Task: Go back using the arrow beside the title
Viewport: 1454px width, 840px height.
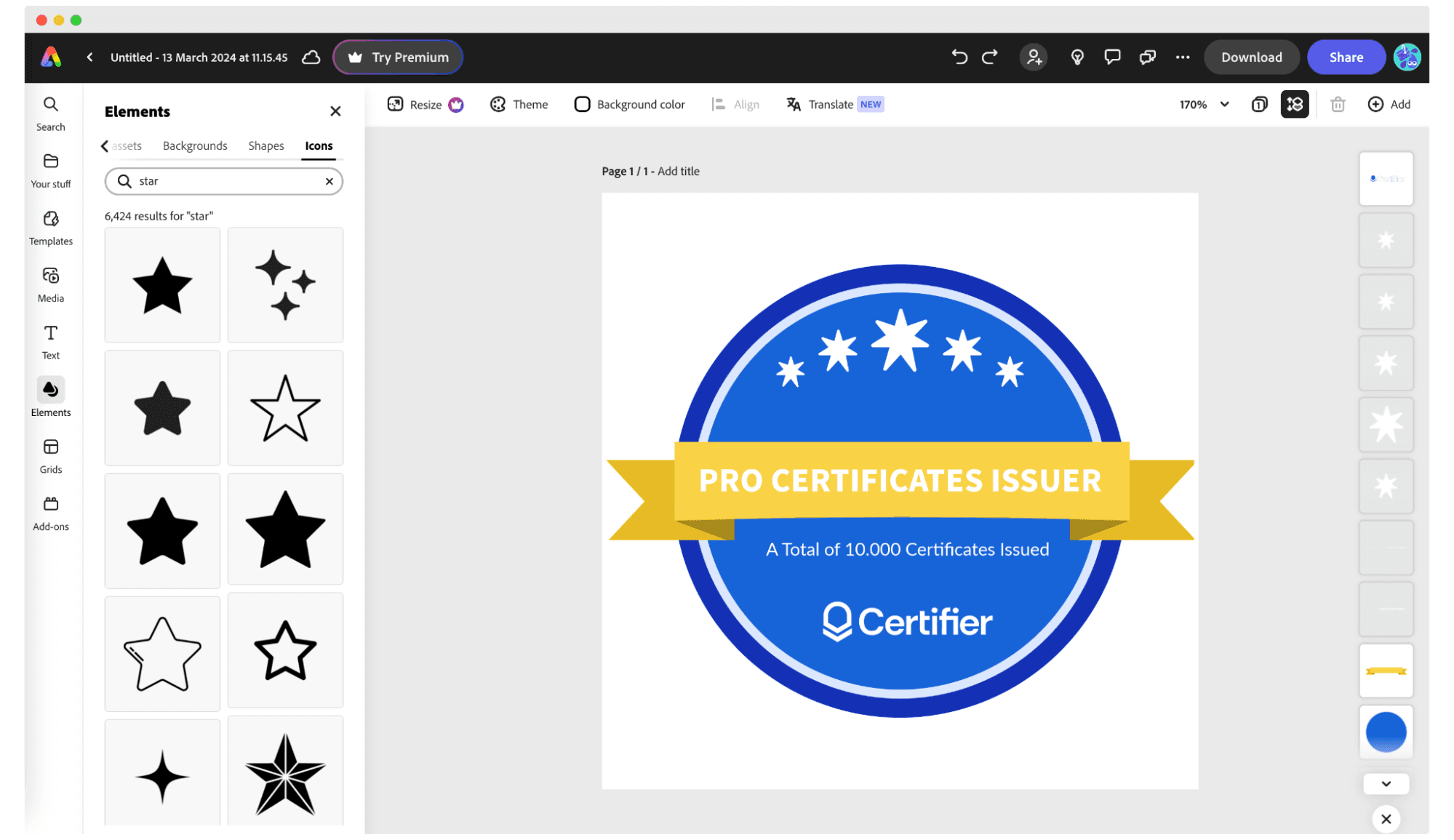Action: (89, 57)
